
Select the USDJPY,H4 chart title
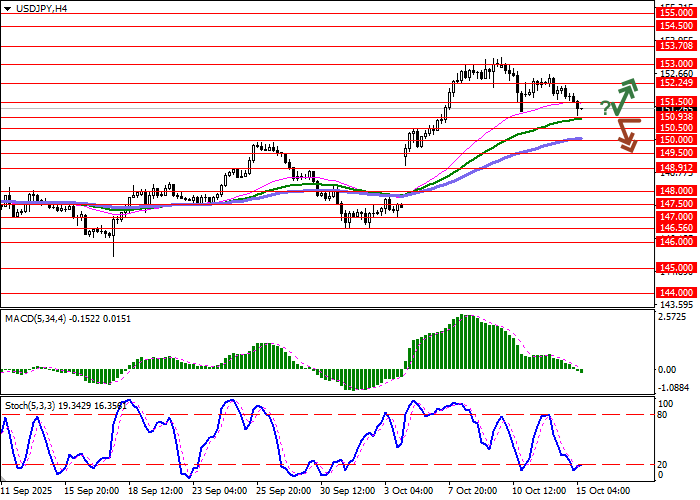click(40, 8)
